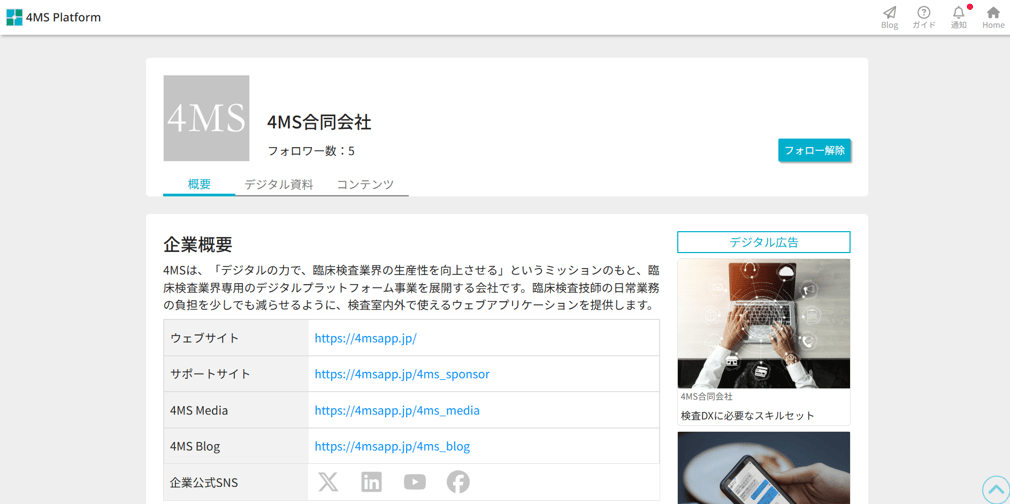Select the 概要 tab
The width and height of the screenshot is (1010, 504).
[199, 184]
